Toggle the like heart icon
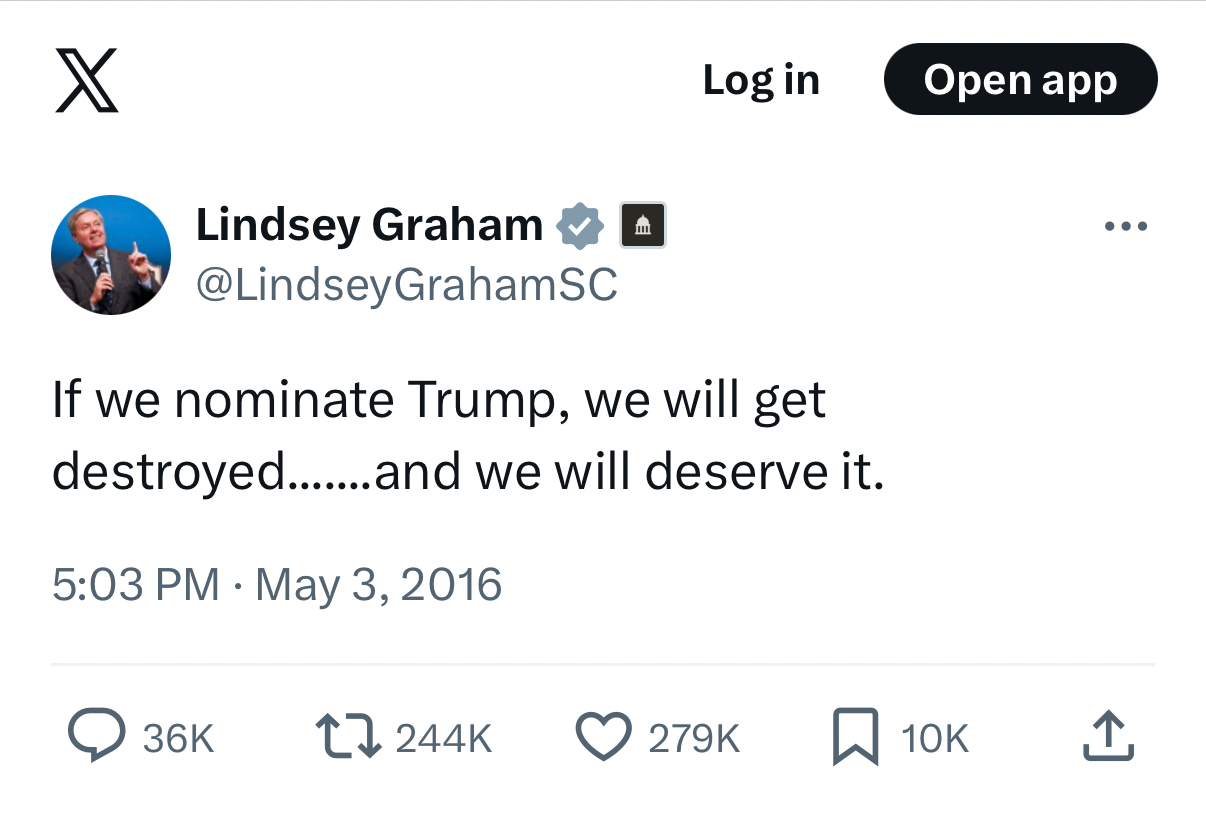 [604, 737]
